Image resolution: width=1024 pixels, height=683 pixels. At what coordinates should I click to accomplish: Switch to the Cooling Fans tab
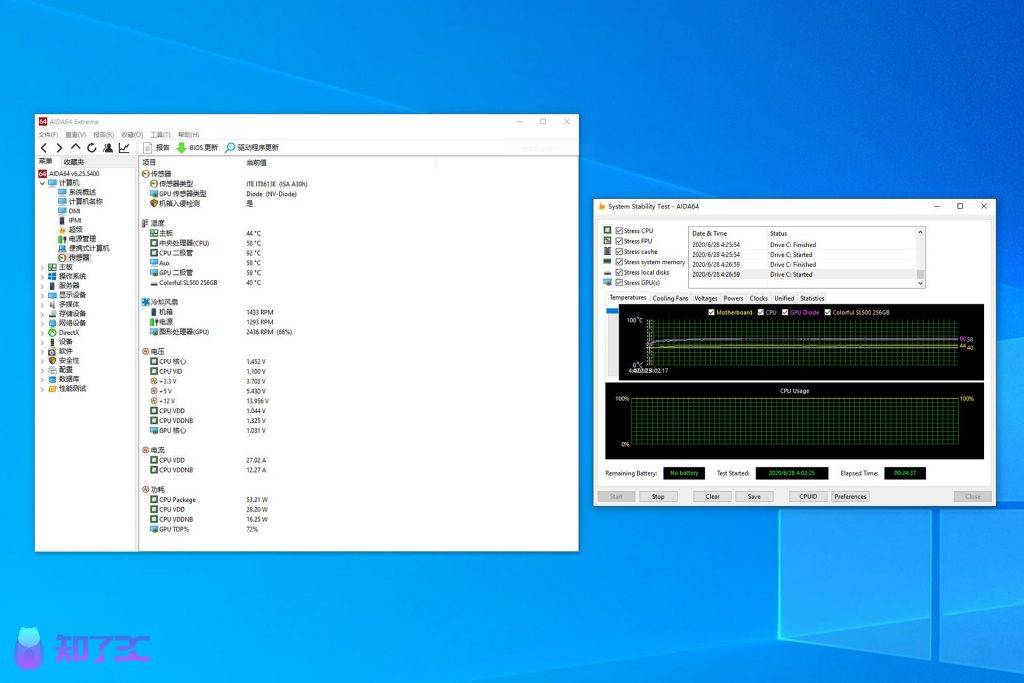click(670, 298)
